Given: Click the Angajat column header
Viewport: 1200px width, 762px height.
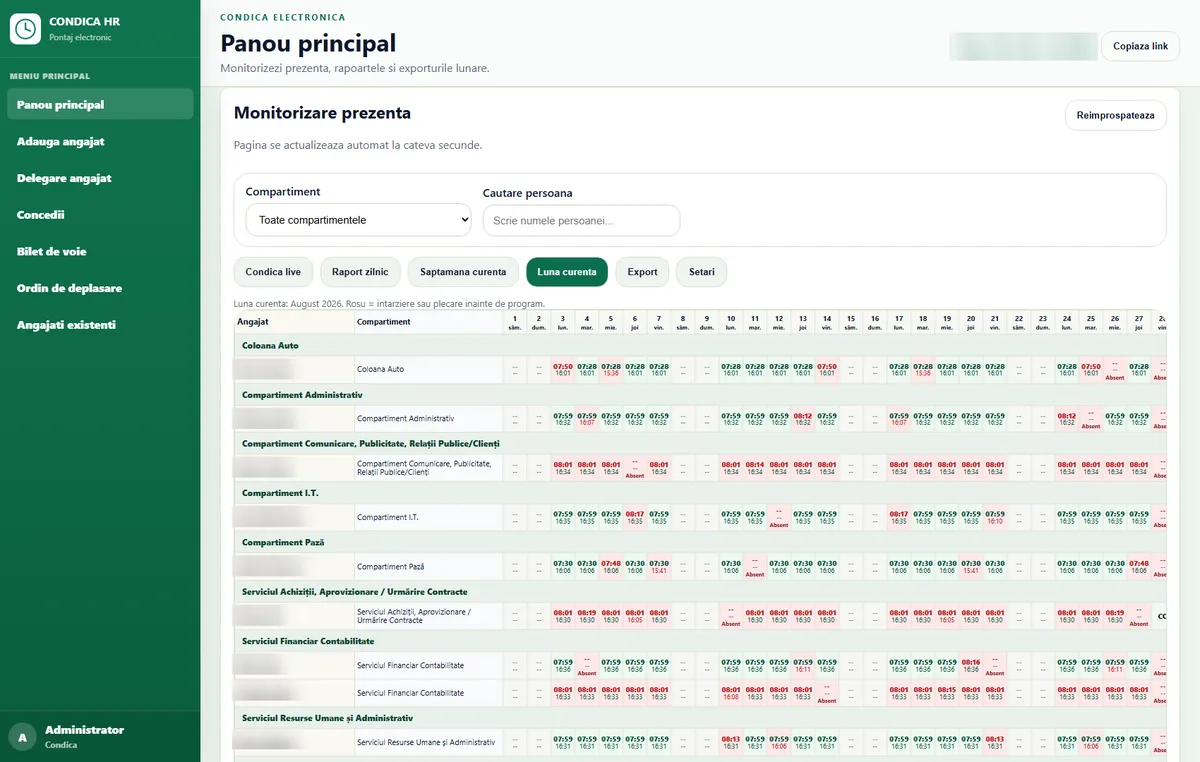Looking at the screenshot, I should (x=293, y=322).
